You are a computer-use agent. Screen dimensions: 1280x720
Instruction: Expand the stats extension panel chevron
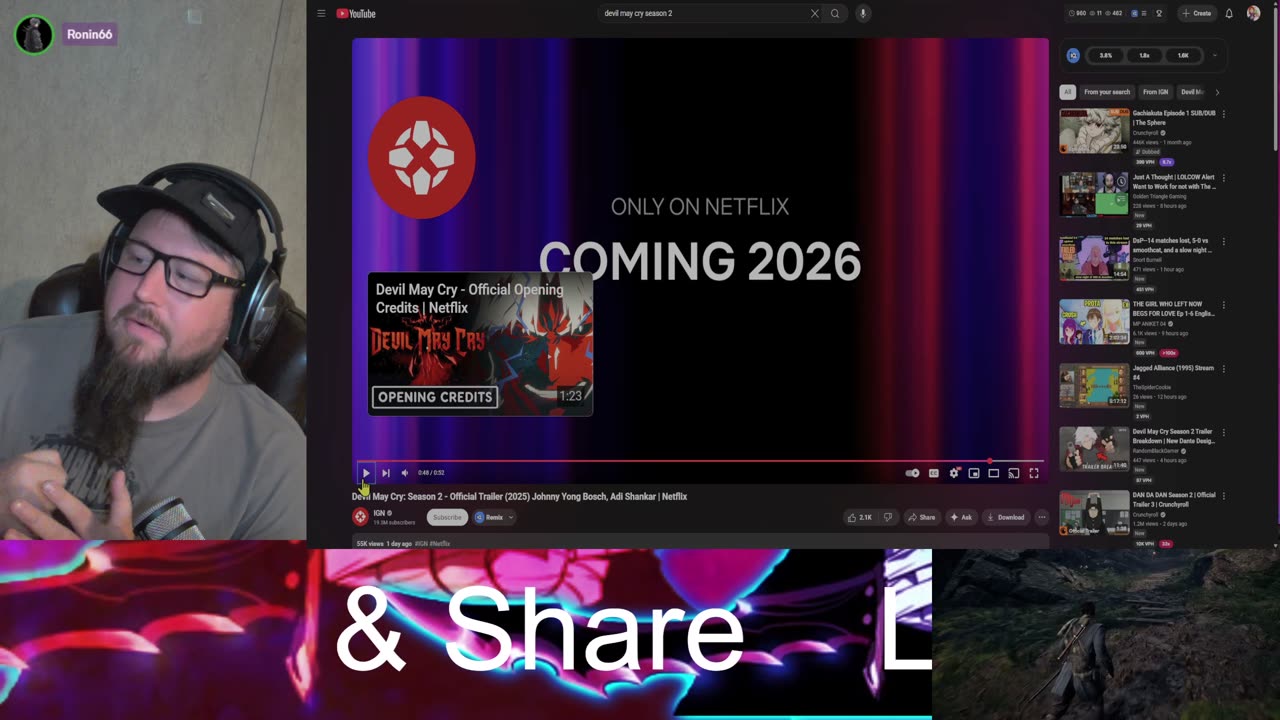[x=1215, y=55]
